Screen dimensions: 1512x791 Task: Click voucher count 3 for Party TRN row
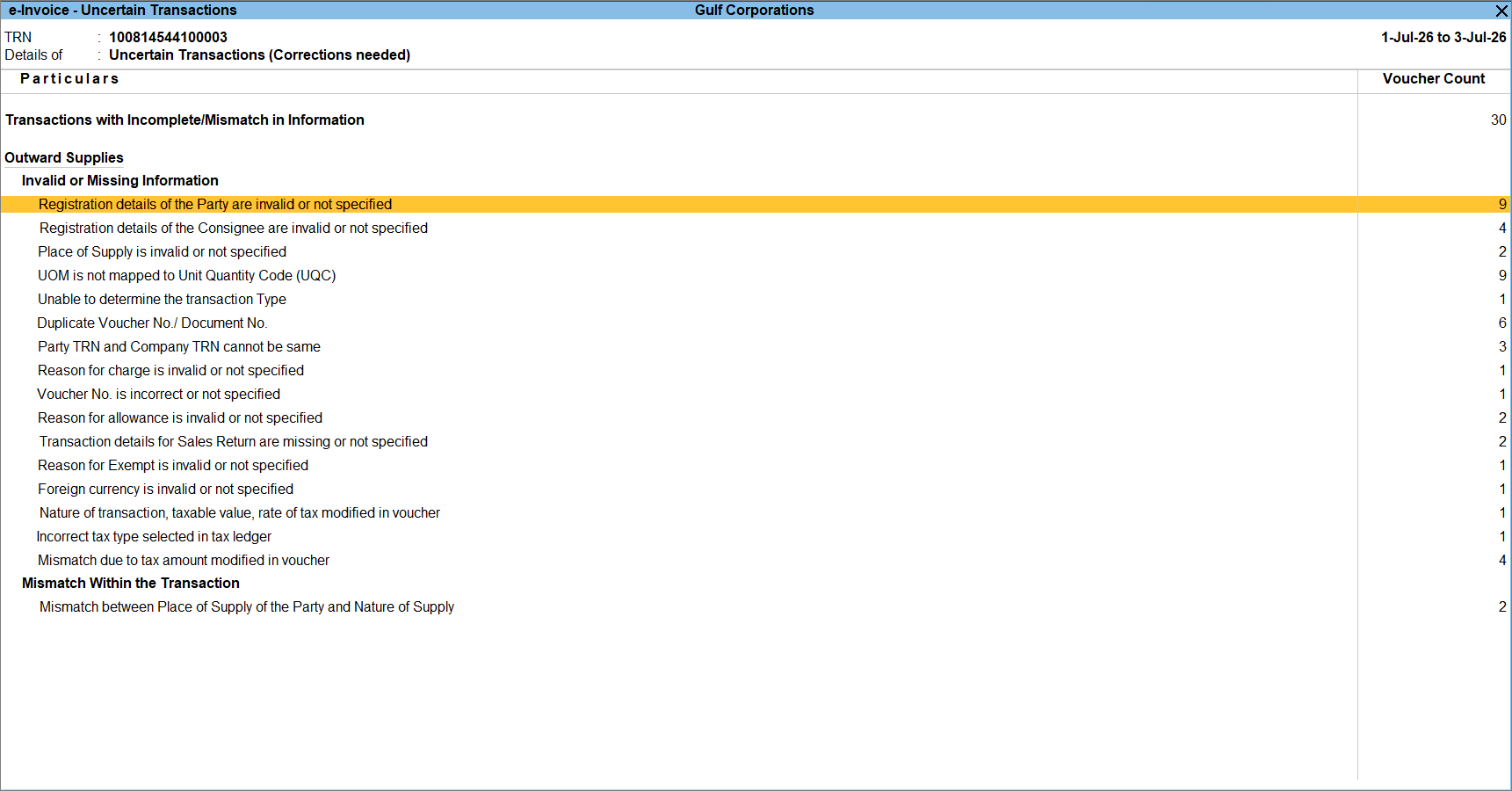click(1502, 346)
